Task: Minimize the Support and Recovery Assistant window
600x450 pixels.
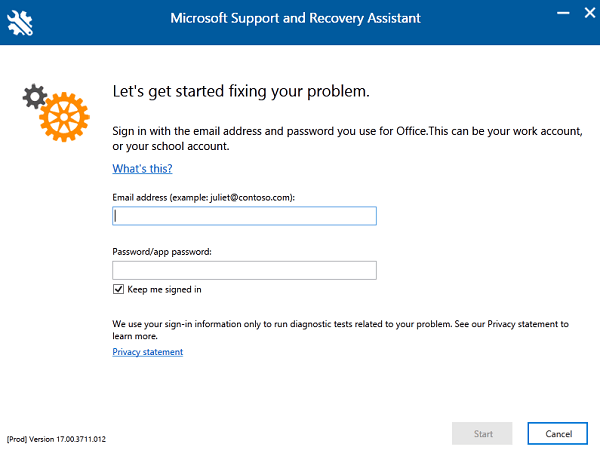Action: point(563,13)
